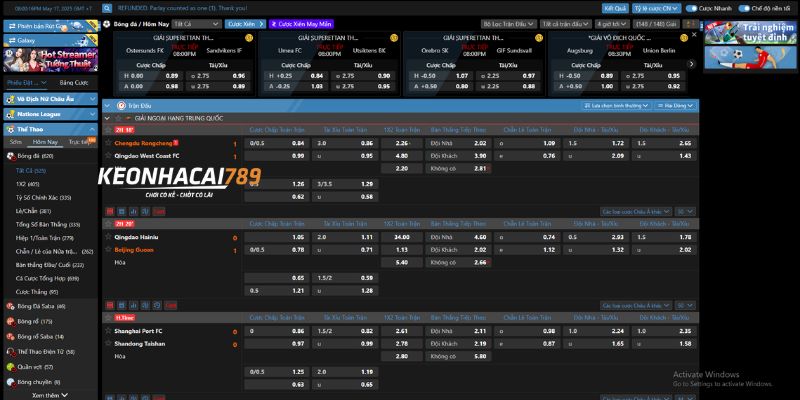The image size is (800, 400).
Task: Collapse the Giải Ngoại Hạng Trung Quốc league
Action: [107, 118]
